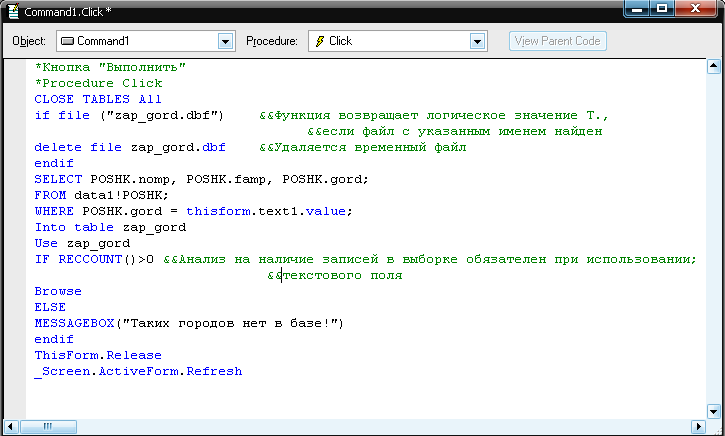Click the line "ThisForm.Release"
This screenshot has width=725, height=436.
coord(98,355)
